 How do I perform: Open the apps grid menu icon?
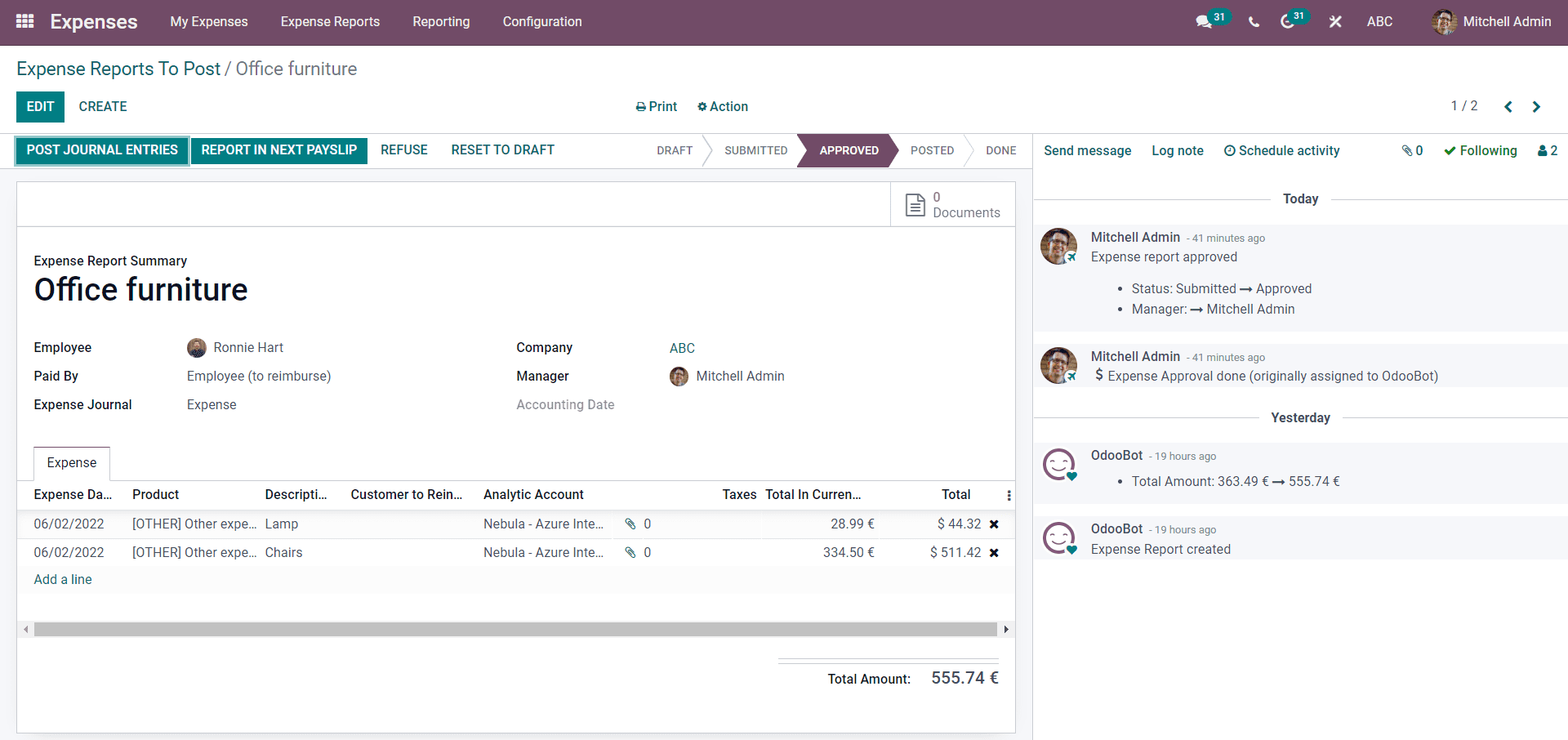pos(25,21)
